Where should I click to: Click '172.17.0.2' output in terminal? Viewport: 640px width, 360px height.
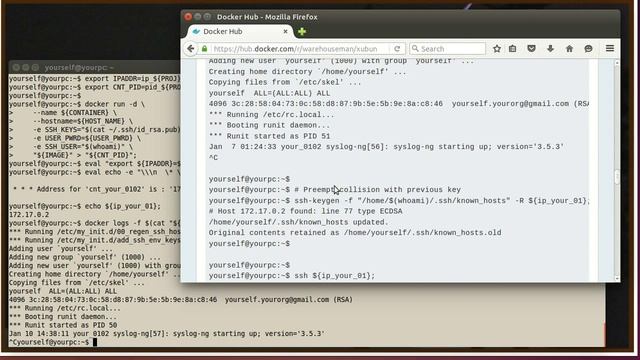click(x=29, y=215)
